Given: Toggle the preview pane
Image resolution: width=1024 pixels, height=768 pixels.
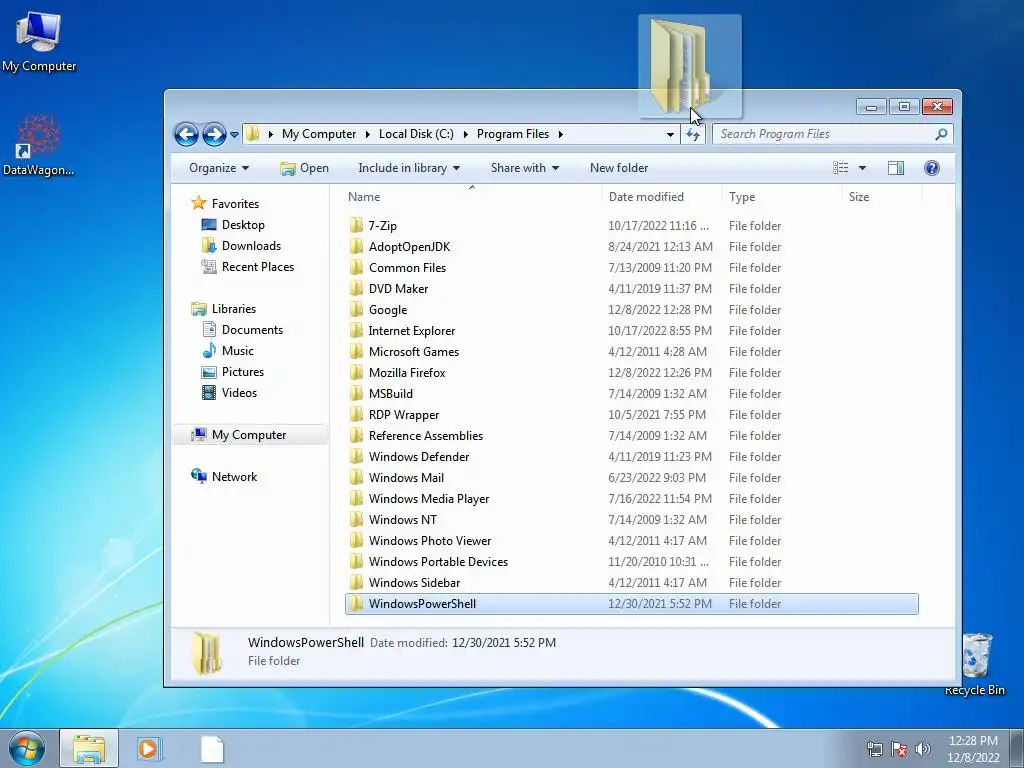Looking at the screenshot, I should [x=896, y=168].
